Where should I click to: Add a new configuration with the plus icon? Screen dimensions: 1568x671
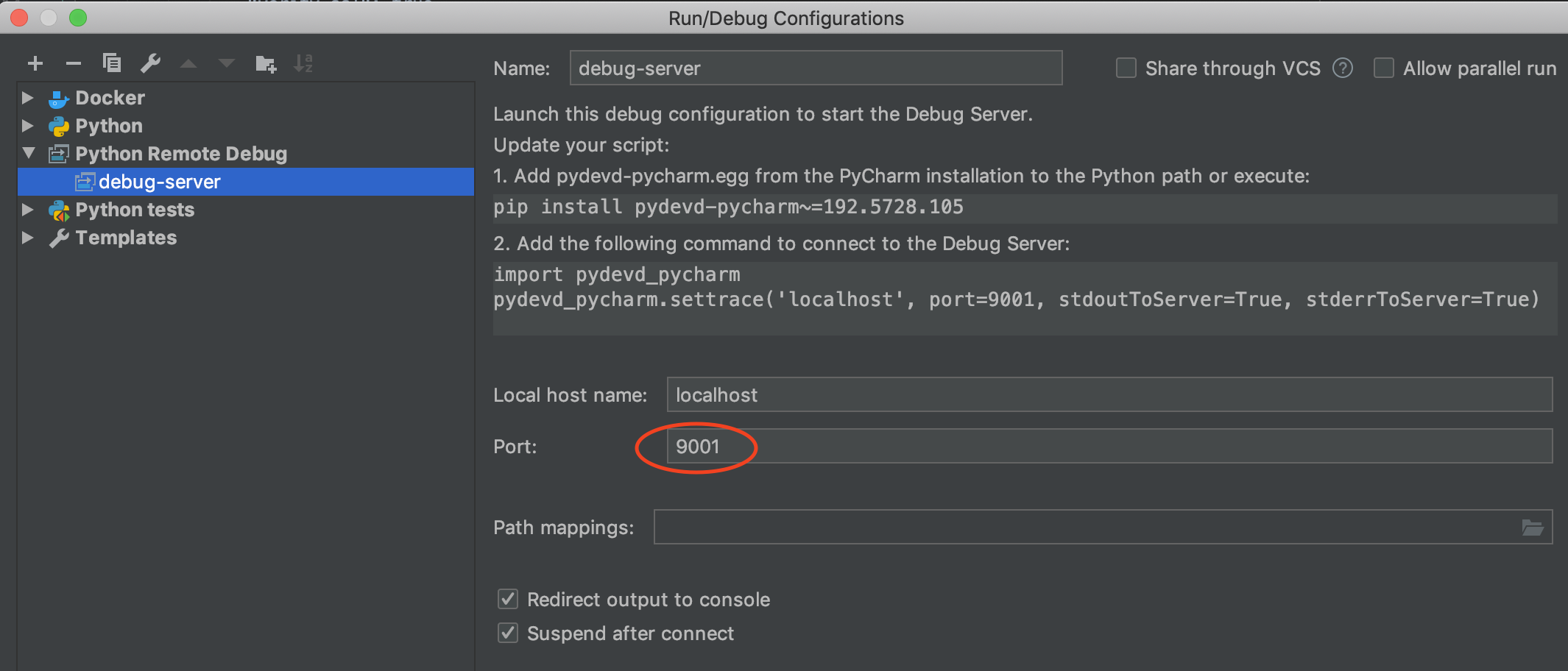point(35,63)
